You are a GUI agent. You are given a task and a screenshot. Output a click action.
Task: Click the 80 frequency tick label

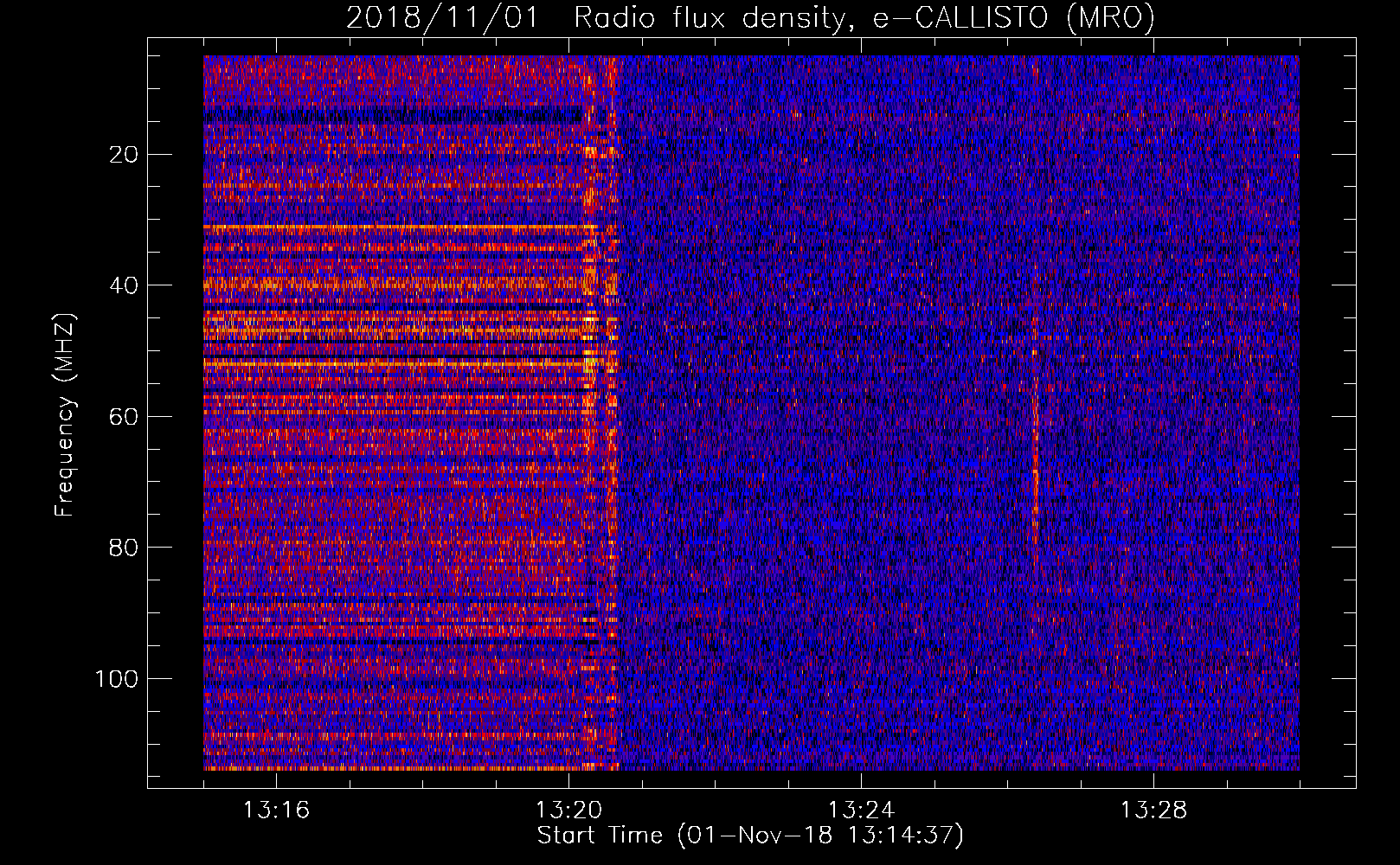click(x=125, y=548)
